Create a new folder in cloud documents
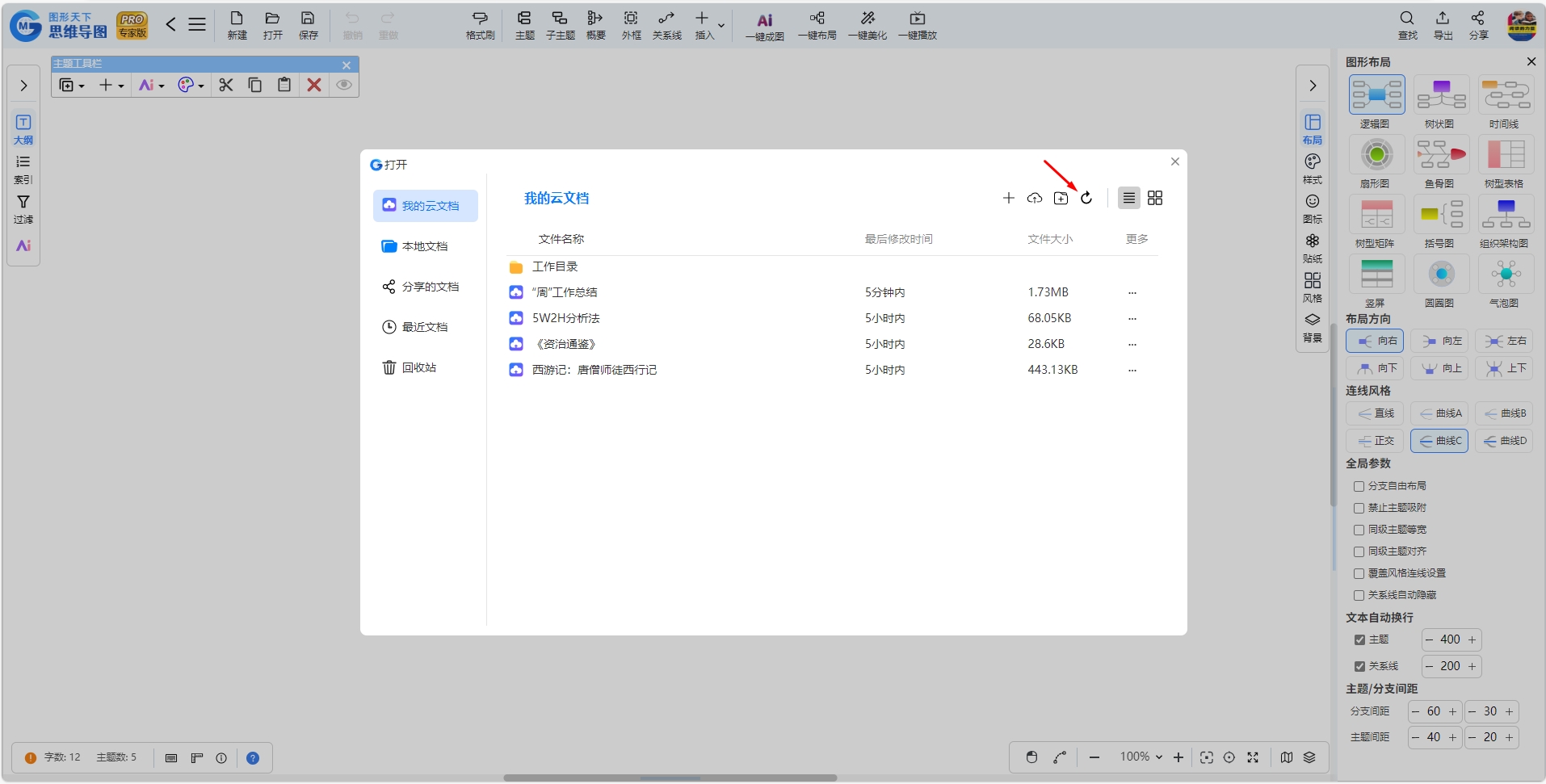 [x=1061, y=198]
